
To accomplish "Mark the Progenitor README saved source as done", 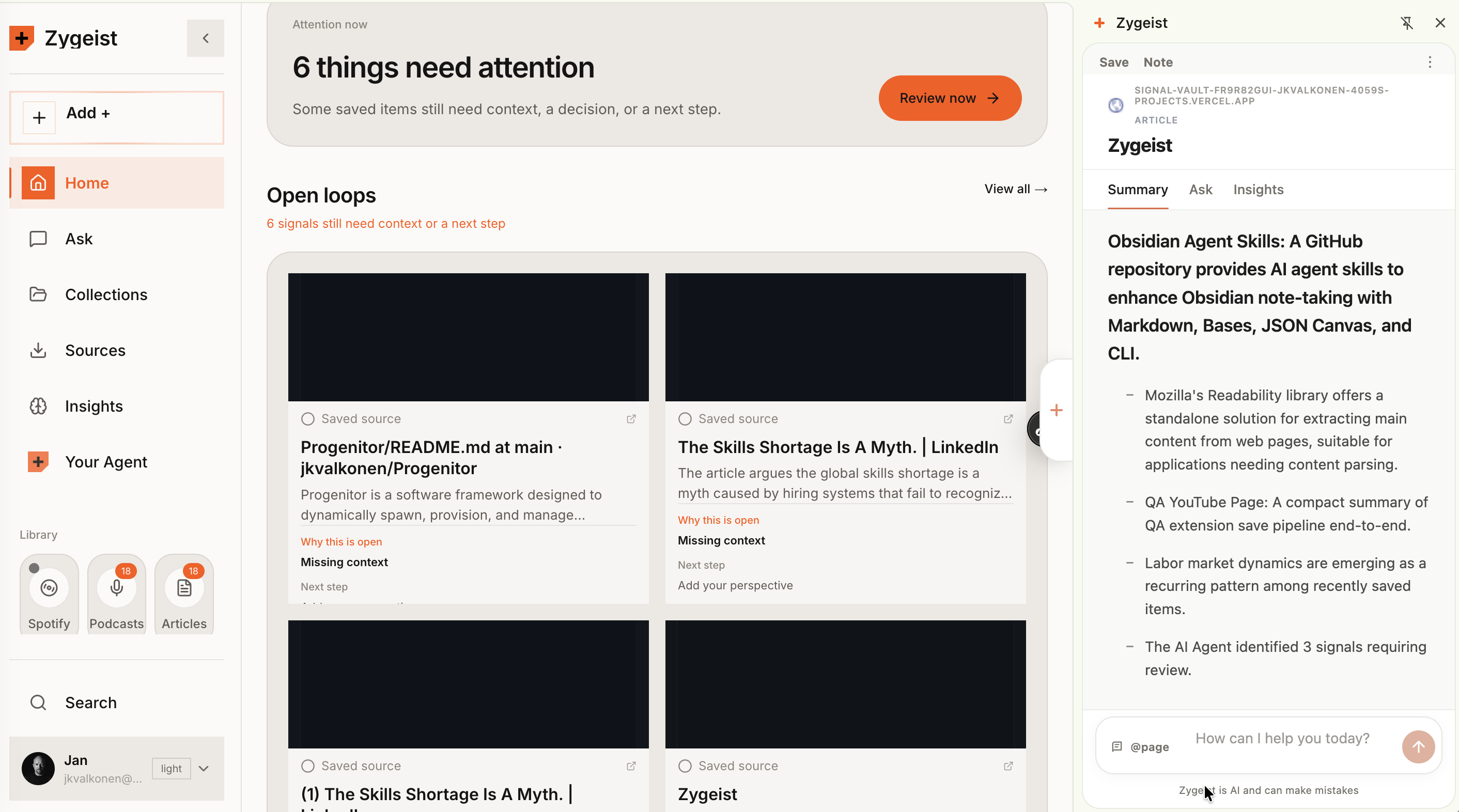I will point(307,419).
